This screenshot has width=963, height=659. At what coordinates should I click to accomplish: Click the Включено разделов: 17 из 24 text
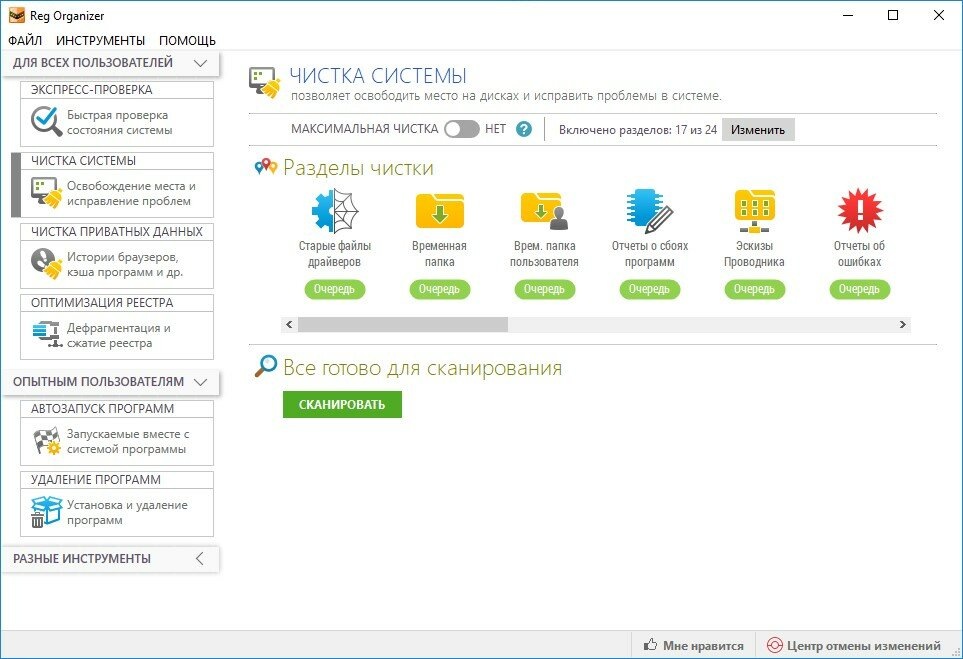point(637,130)
